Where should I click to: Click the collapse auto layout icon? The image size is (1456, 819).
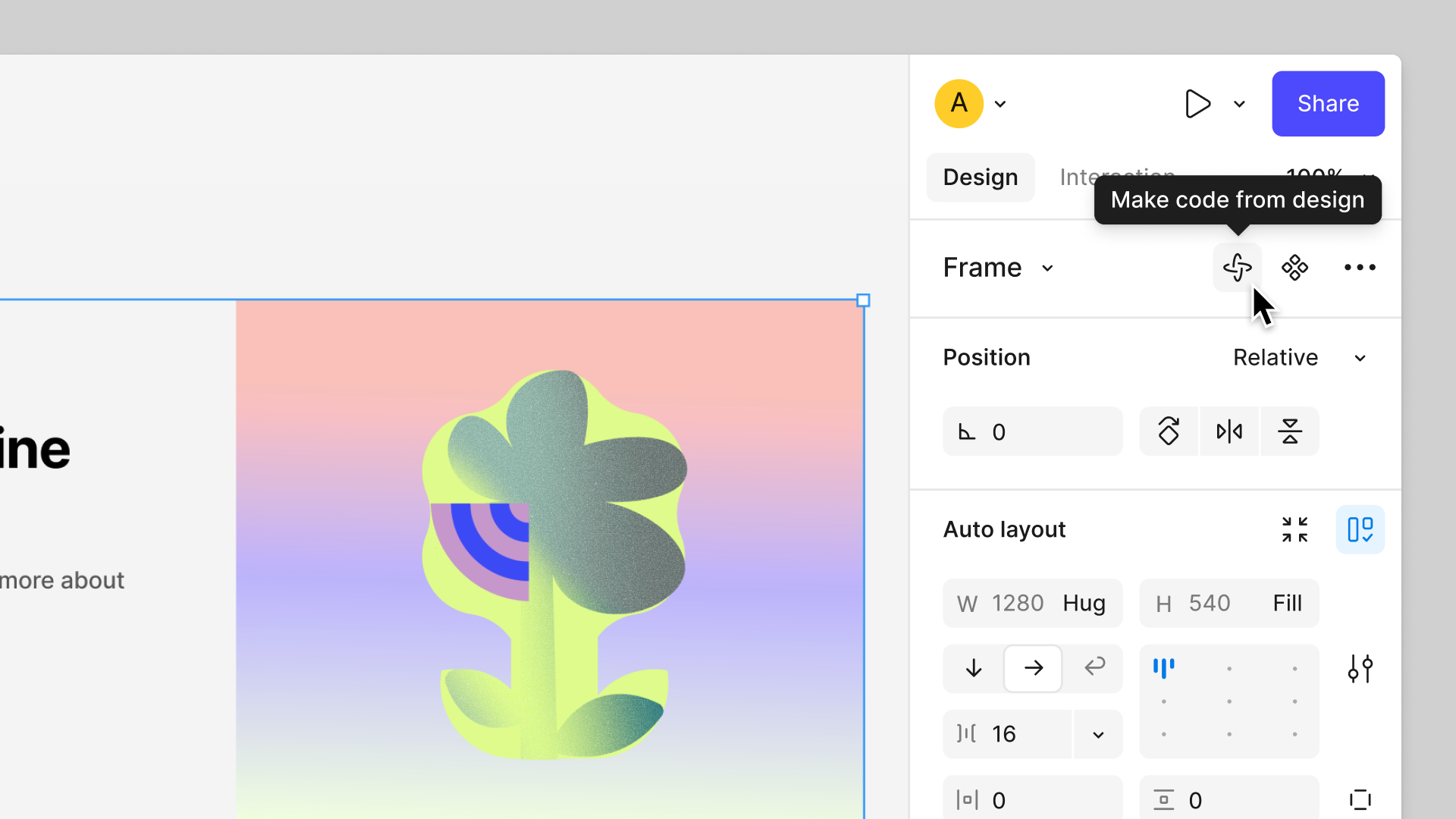click(1294, 529)
